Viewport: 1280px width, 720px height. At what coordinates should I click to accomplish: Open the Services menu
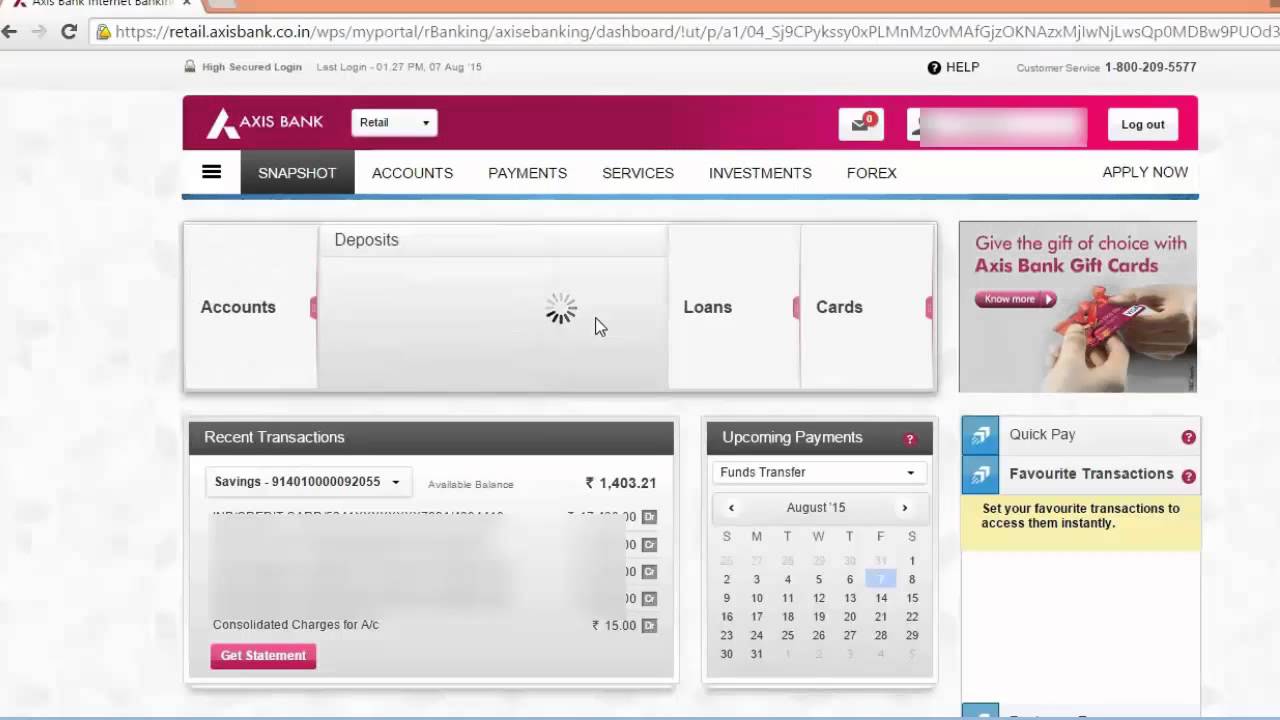pos(638,173)
